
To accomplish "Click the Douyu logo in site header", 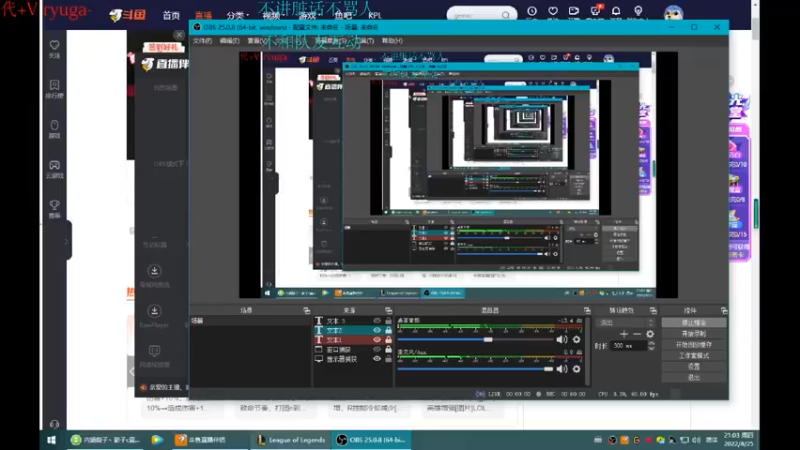I will [128, 15].
